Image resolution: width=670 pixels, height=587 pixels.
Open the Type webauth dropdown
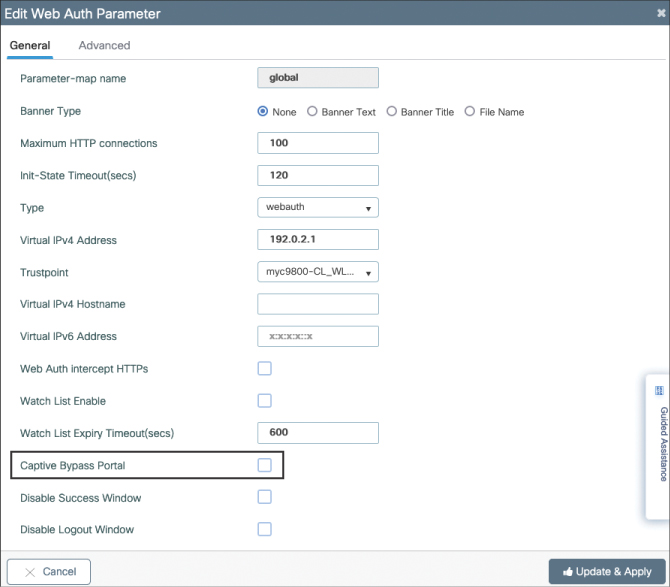(317, 208)
